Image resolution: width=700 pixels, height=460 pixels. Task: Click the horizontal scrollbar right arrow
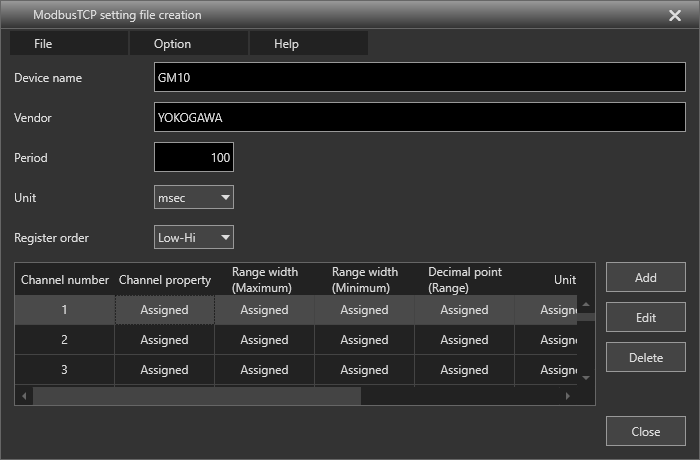pyautogui.click(x=568, y=396)
